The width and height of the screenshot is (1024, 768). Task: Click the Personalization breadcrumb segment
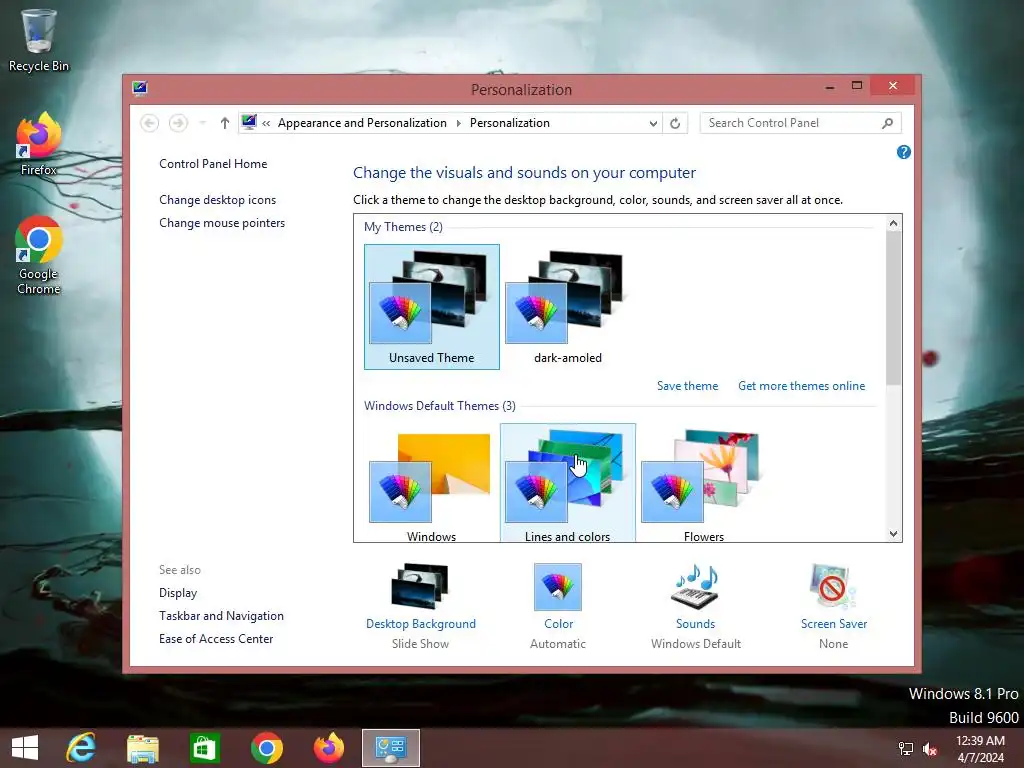click(509, 123)
